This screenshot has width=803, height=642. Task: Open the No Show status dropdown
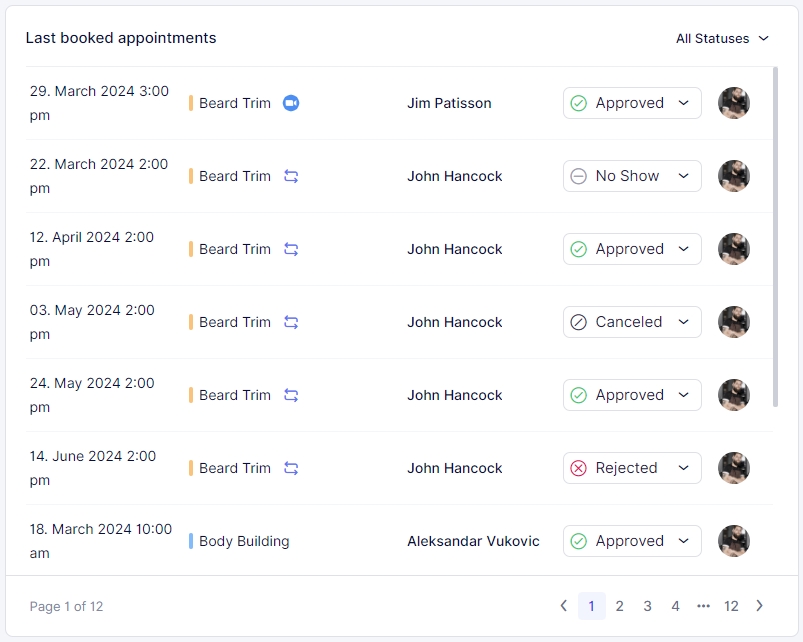tap(632, 176)
